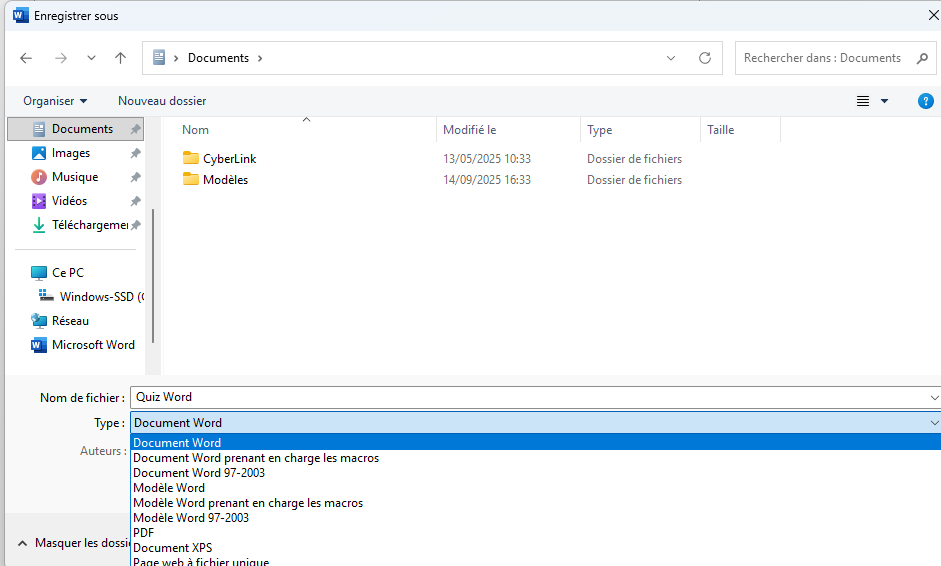The image size is (941, 566).
Task: Choose PDF from the type list
Action: coord(144,533)
